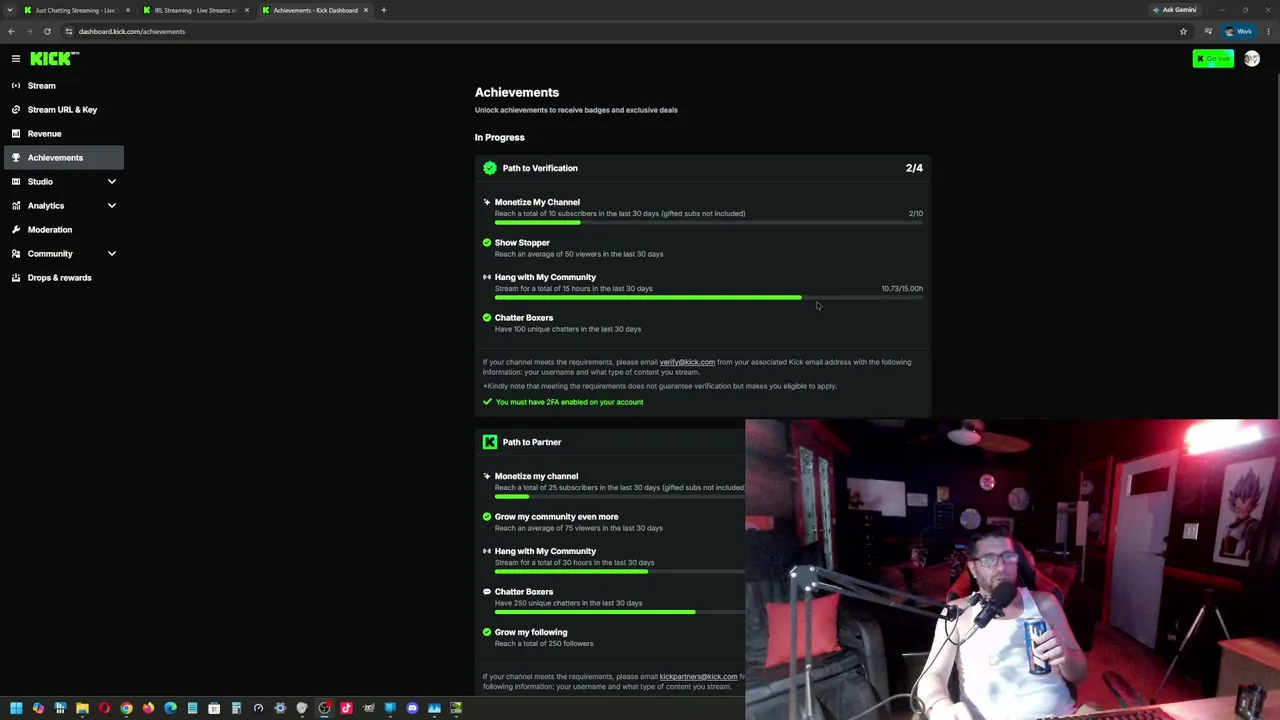Open the Chrome three-dot menu
Image resolution: width=1280 pixels, height=720 pixels.
[1268, 31]
